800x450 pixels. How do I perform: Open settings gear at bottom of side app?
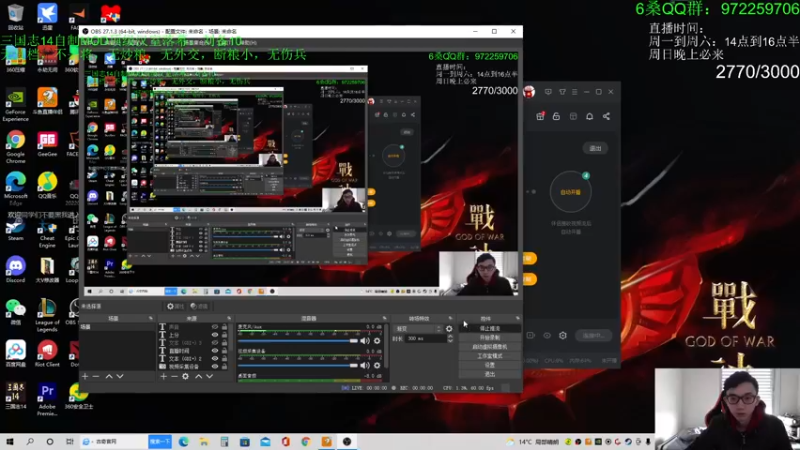563,335
